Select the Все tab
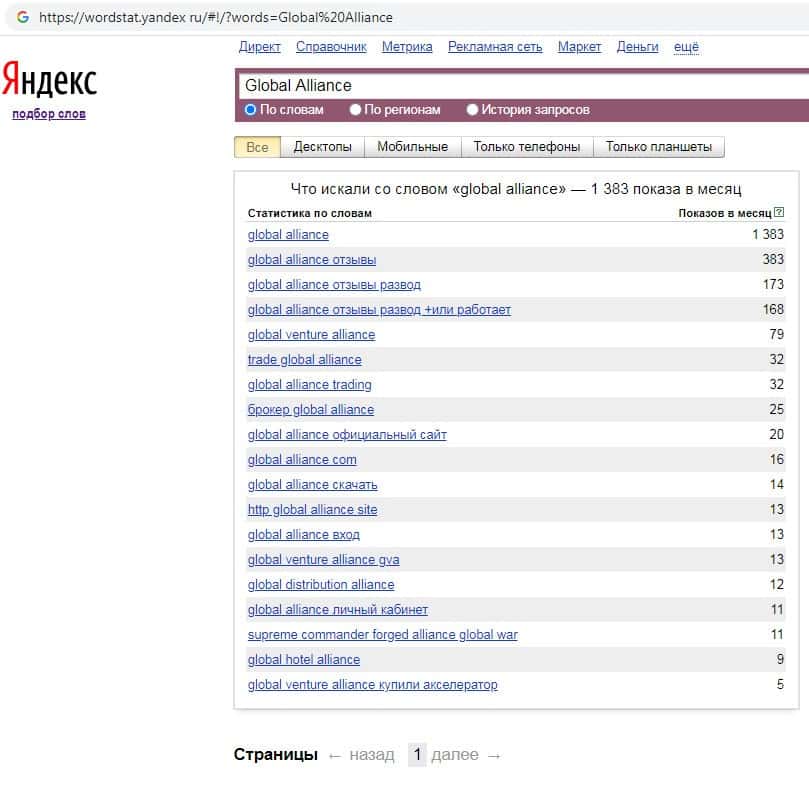This screenshot has height=787, width=809. (257, 147)
